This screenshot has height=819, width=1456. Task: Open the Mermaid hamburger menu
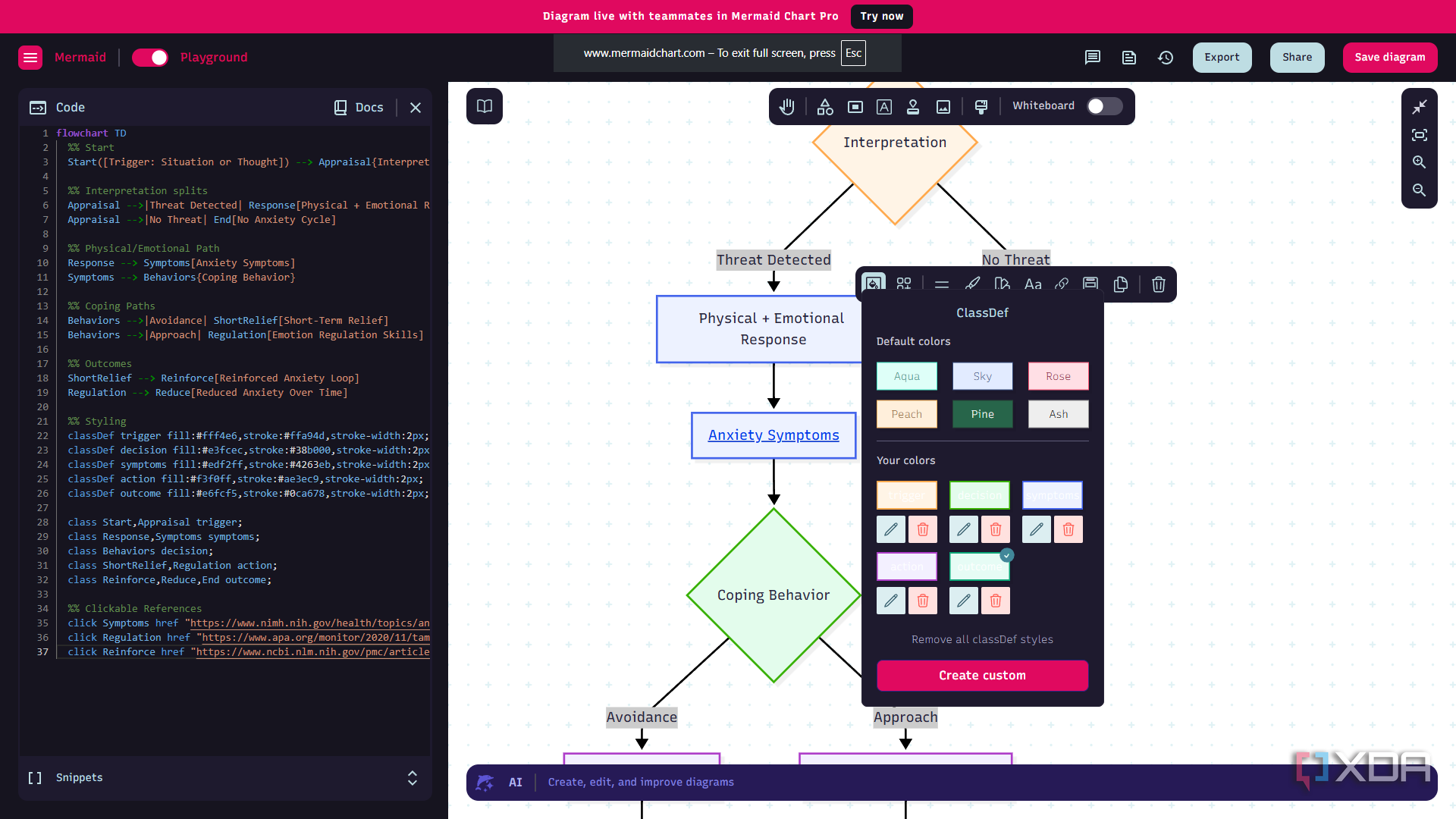(30, 58)
